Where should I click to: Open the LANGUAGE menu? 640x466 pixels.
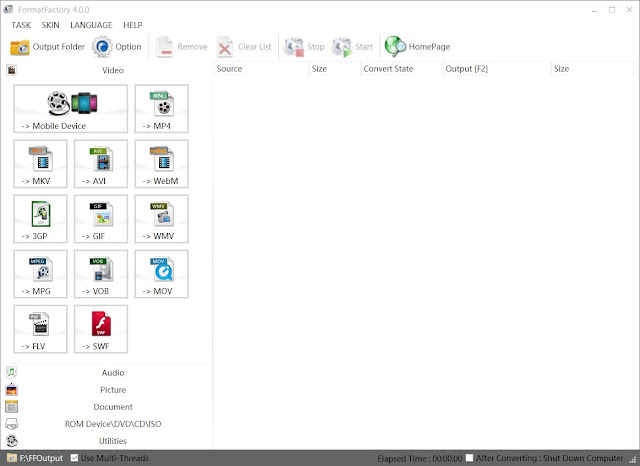91,25
